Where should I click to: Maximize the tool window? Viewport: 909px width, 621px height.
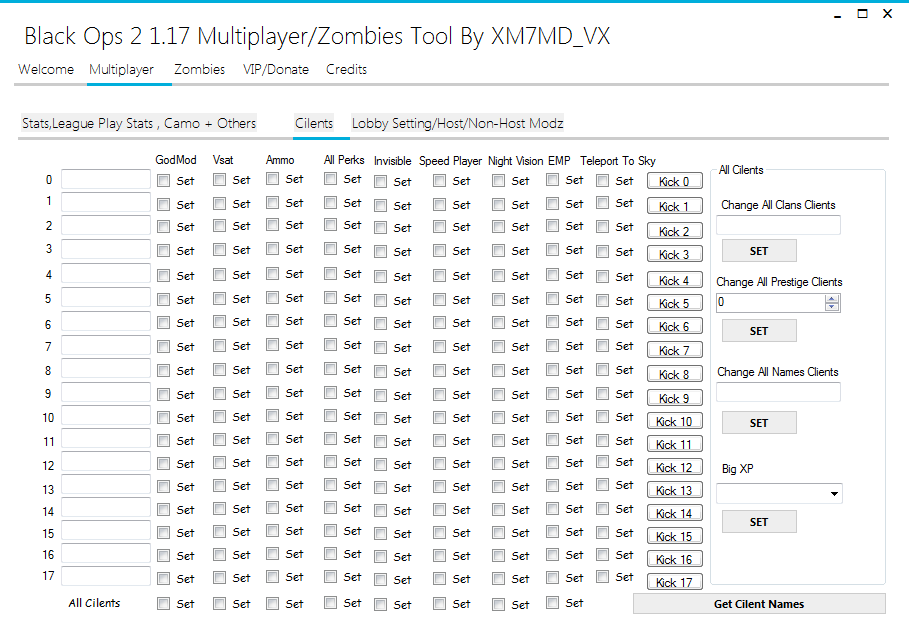tap(863, 14)
